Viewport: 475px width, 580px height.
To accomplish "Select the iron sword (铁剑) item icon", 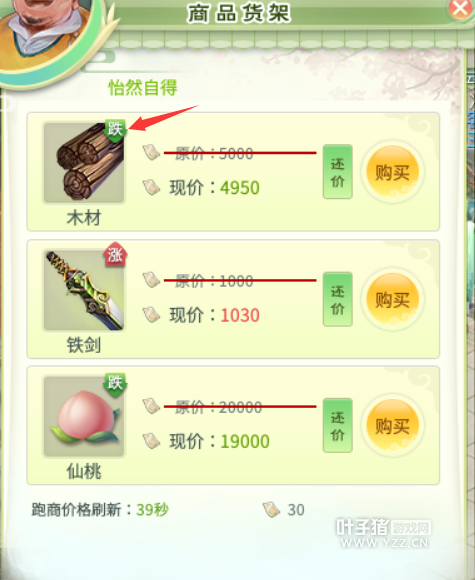I will point(84,290).
